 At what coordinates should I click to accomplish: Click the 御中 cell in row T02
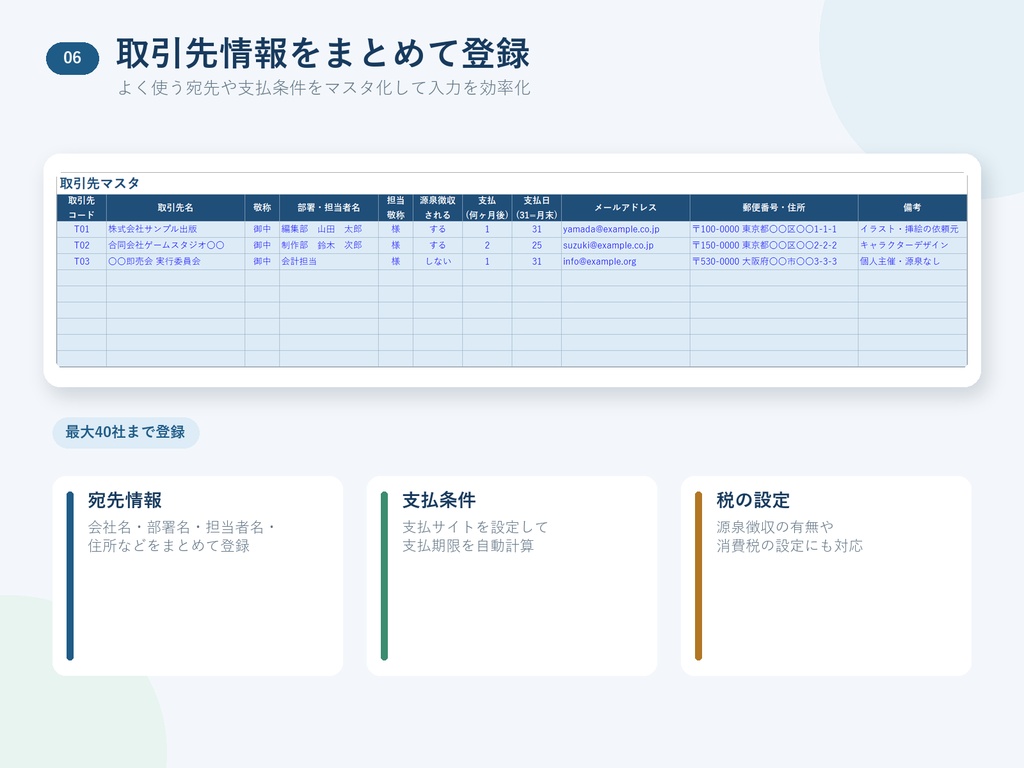coord(262,246)
